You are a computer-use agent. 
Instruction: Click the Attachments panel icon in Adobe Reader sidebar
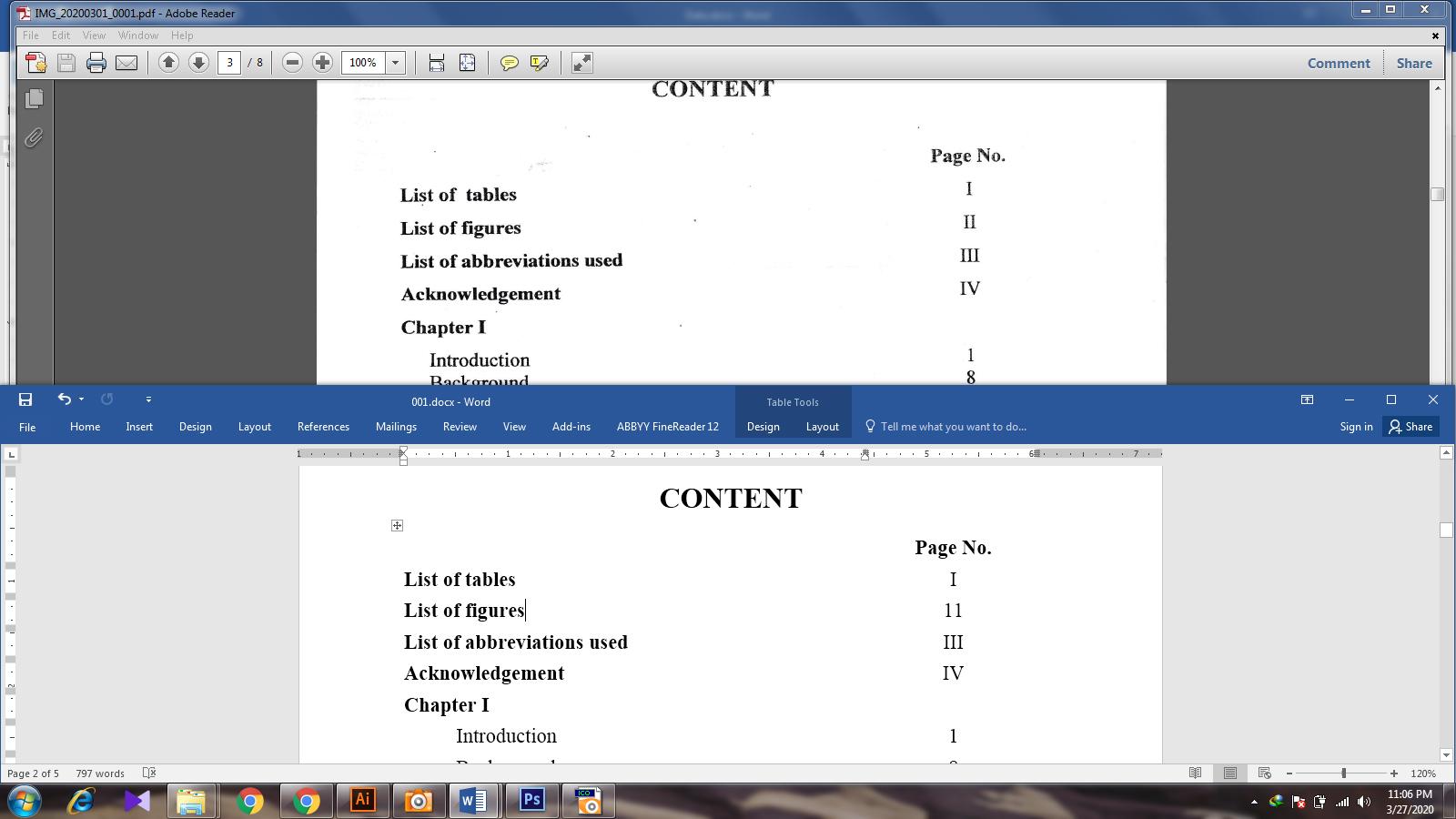34,138
